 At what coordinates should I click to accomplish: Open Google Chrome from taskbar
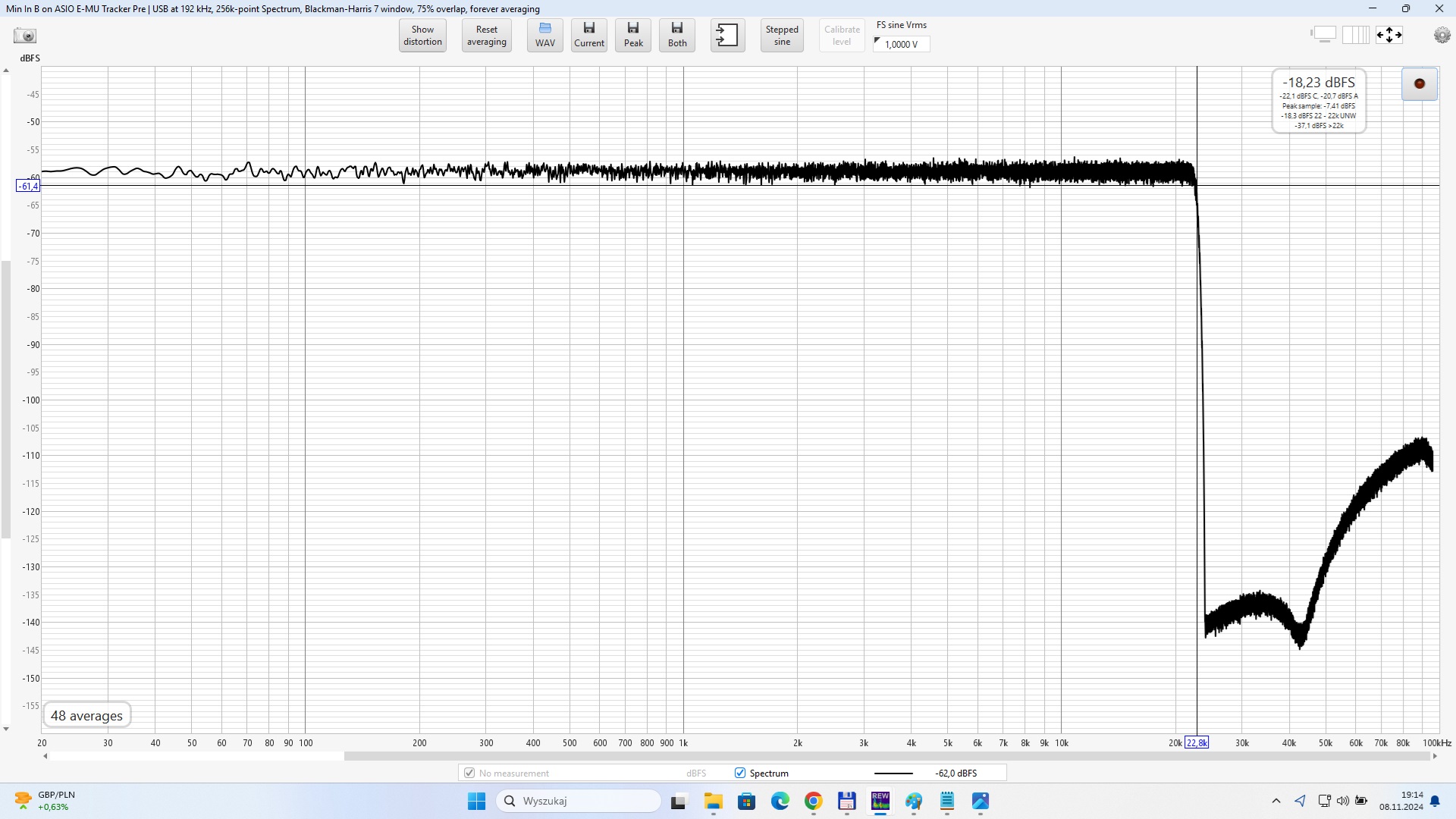click(x=814, y=801)
